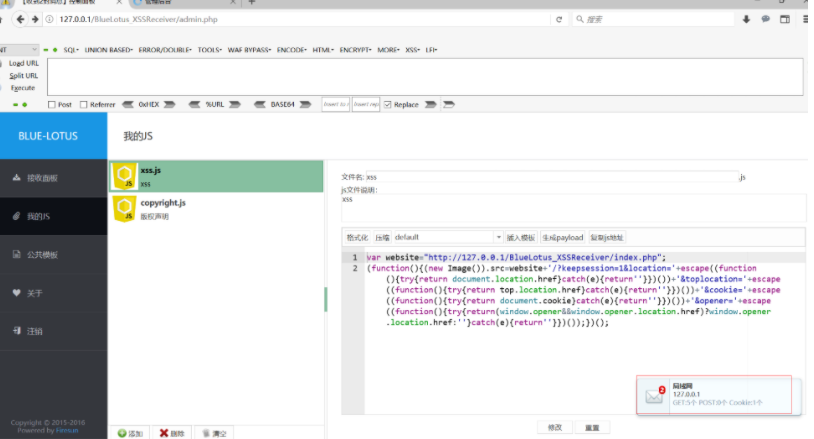This screenshot has width=814, height=439.
Task: Open a new browser tab with plus
Action: (x=252, y=3)
